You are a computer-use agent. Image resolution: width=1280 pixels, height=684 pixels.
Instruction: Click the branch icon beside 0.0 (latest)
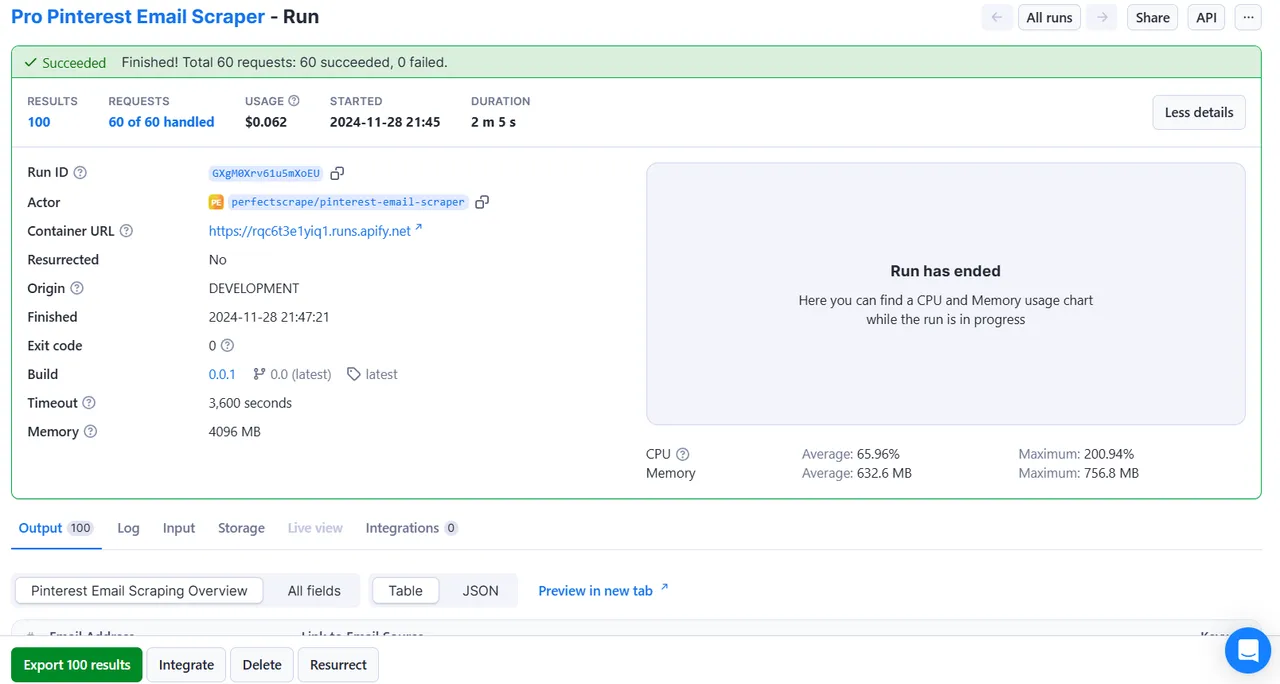259,374
